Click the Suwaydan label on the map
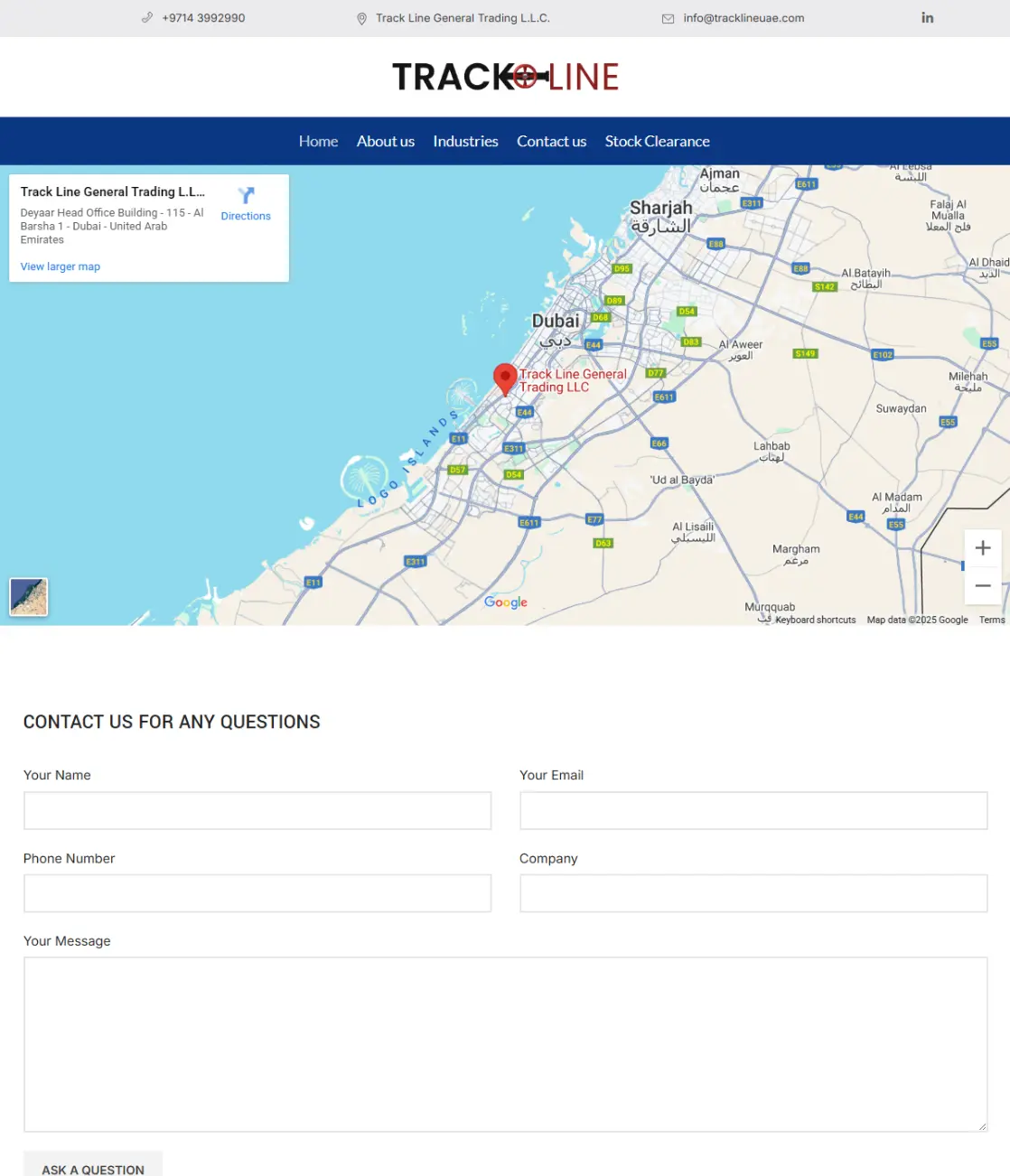This screenshot has width=1010, height=1176. click(x=901, y=409)
